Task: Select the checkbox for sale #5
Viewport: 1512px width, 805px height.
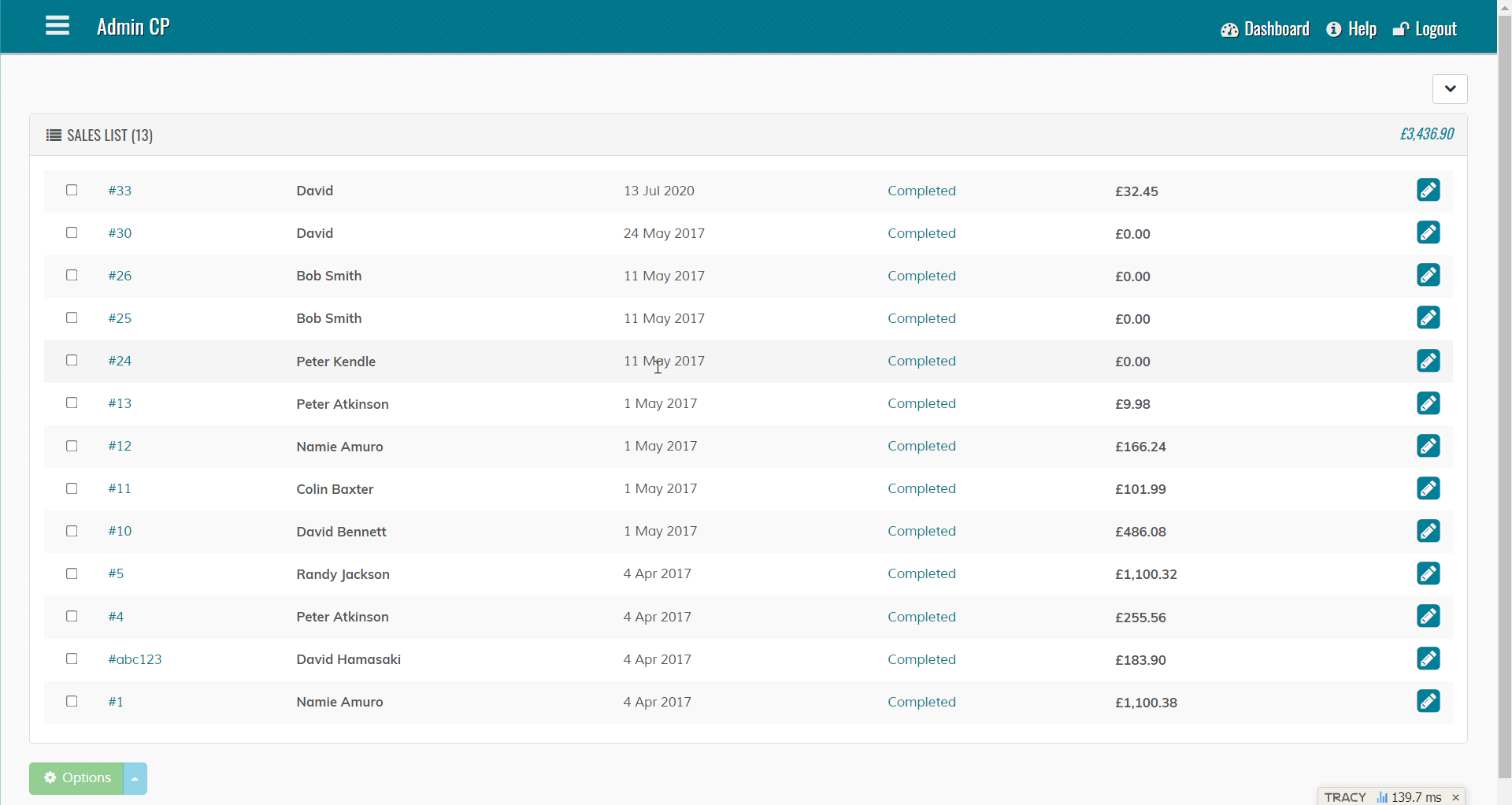Action: [x=72, y=573]
